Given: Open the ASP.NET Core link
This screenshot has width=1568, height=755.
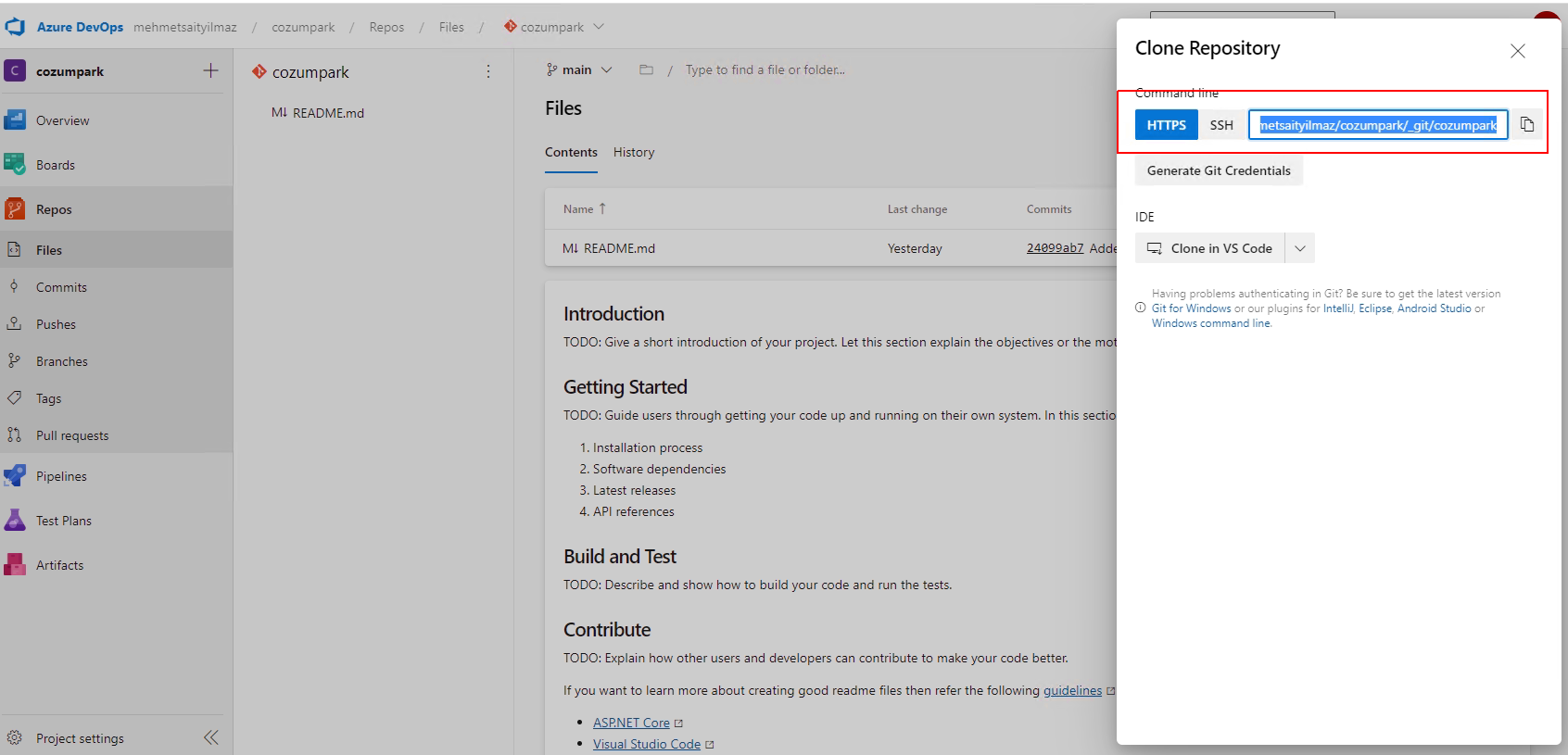Looking at the screenshot, I should (x=631, y=723).
